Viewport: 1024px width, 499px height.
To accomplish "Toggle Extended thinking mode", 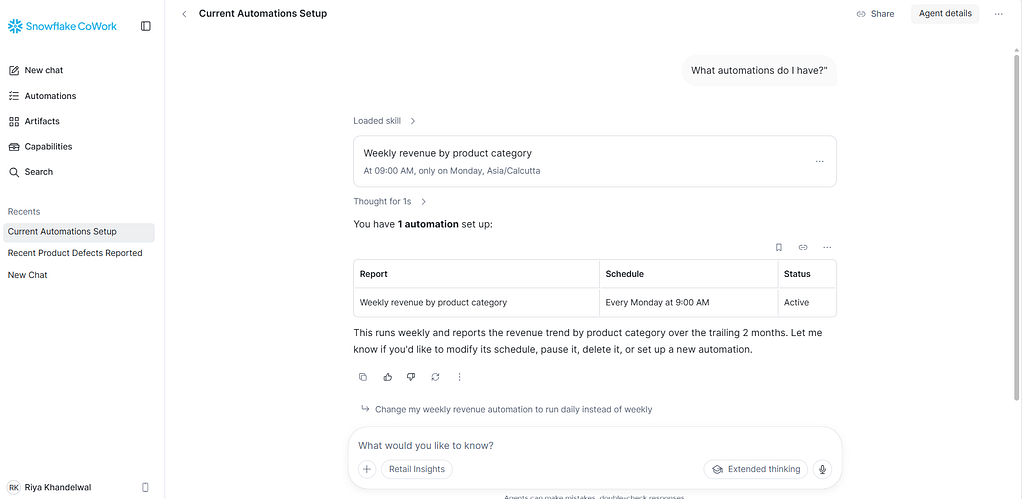I will click(x=756, y=469).
